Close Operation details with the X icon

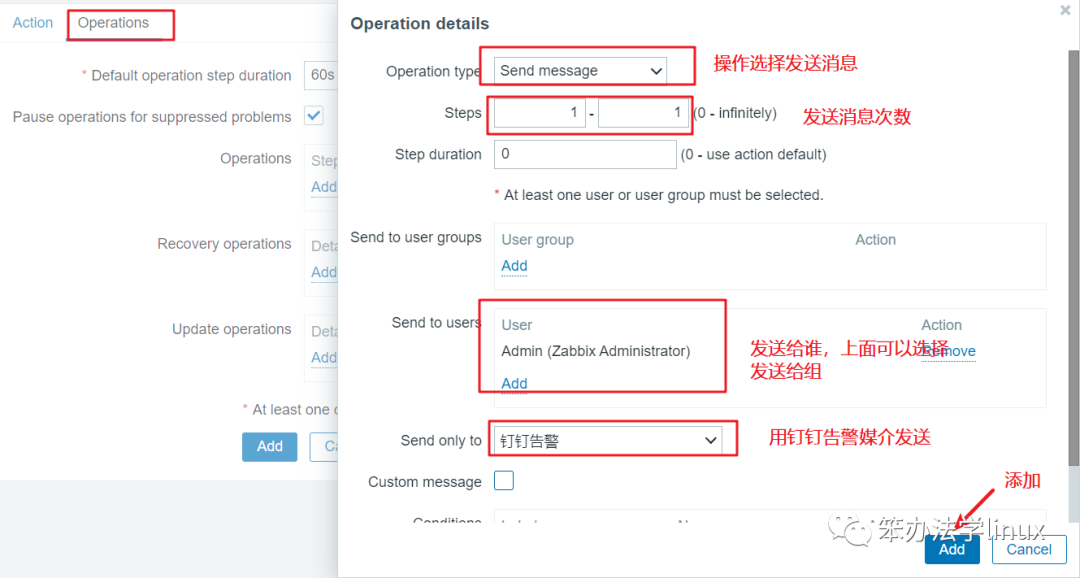1065,10
